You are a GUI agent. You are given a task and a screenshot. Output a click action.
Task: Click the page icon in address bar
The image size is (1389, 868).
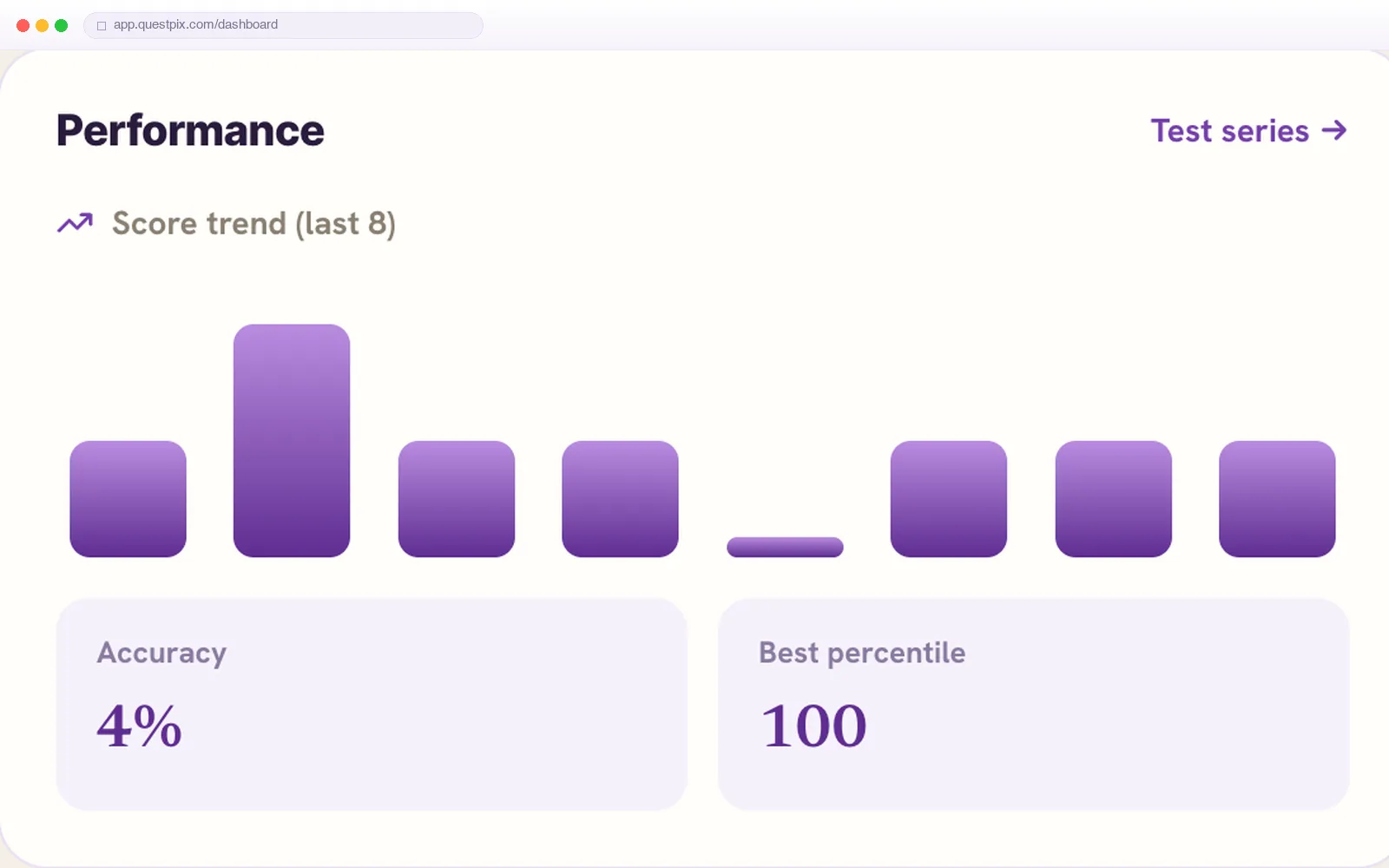coord(102,25)
